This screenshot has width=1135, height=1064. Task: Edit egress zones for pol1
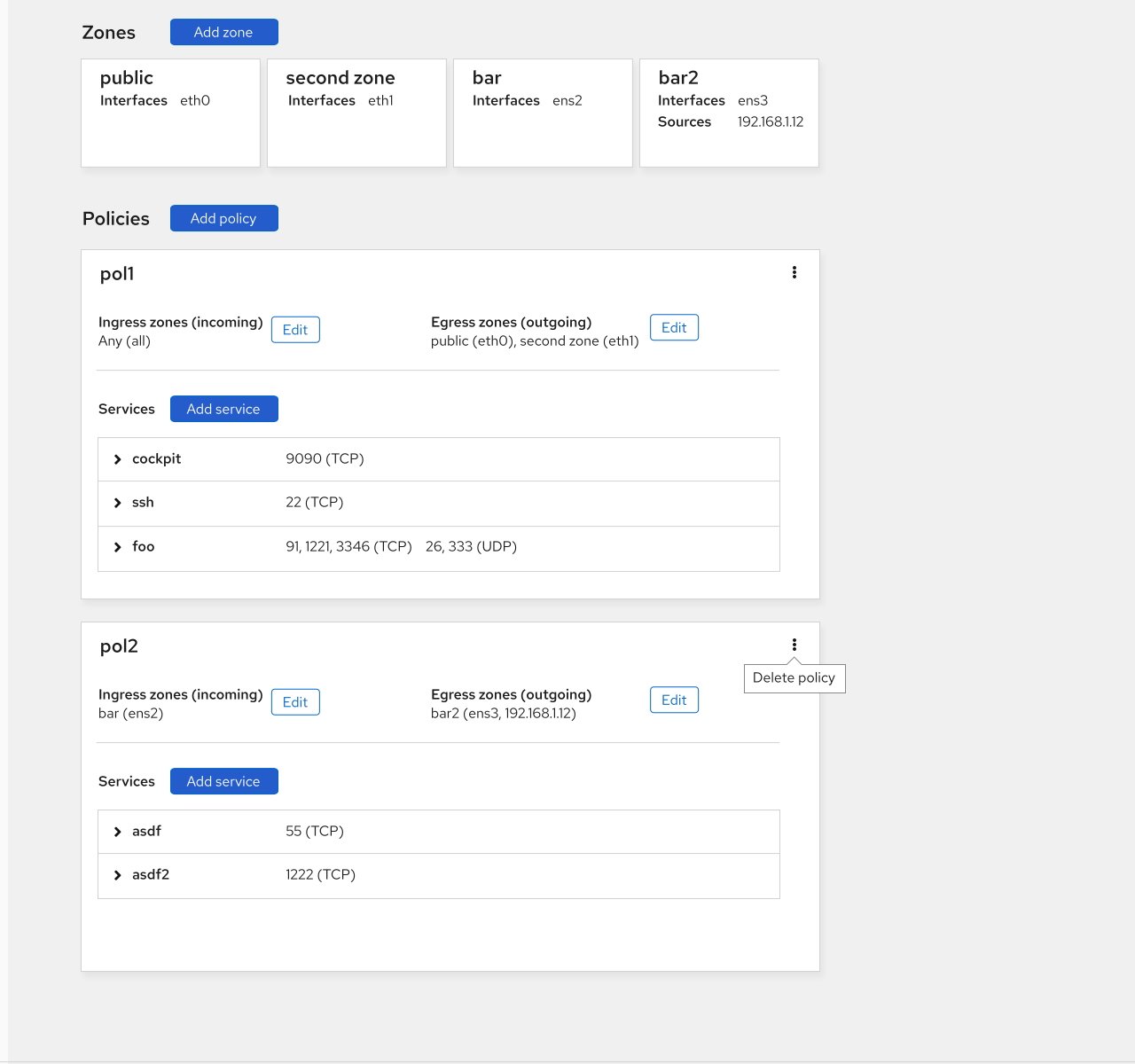click(674, 327)
